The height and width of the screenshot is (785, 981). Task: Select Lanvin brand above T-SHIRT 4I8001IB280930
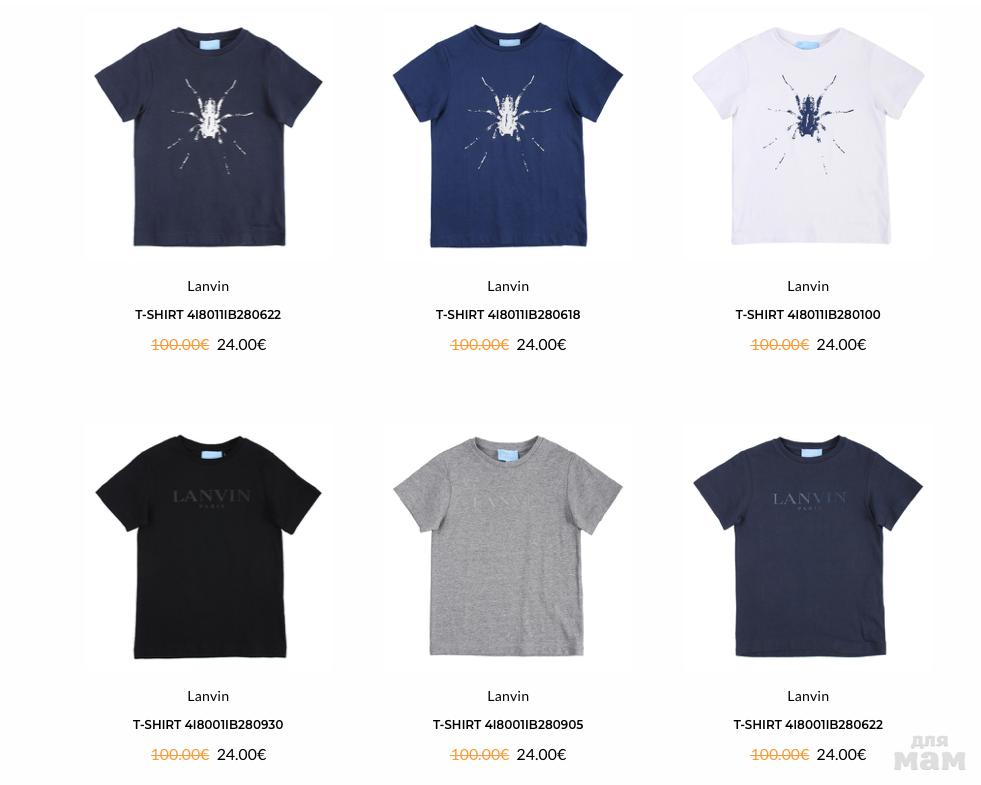208,696
